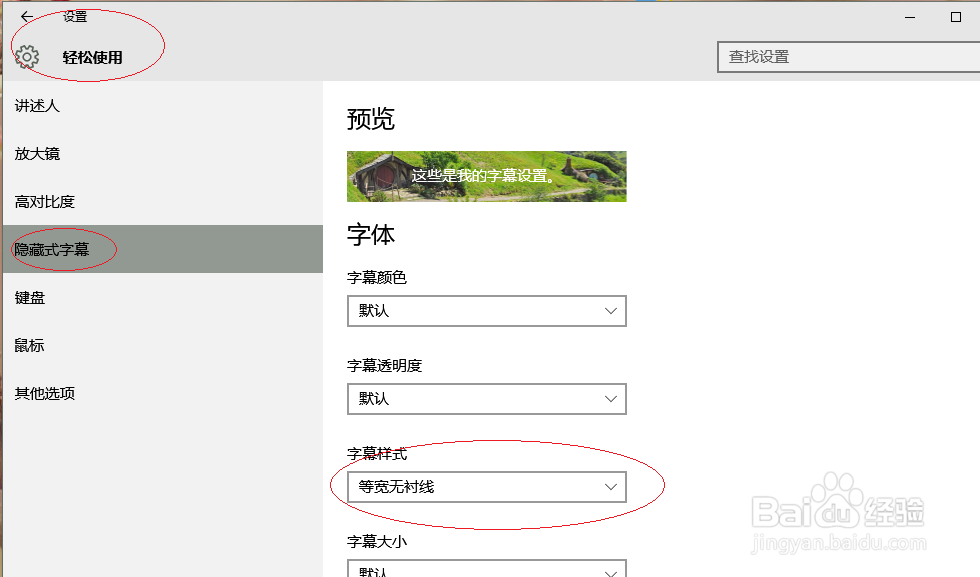
Task: Select 隐藏式字幕 in the sidebar
Action: tap(162, 249)
